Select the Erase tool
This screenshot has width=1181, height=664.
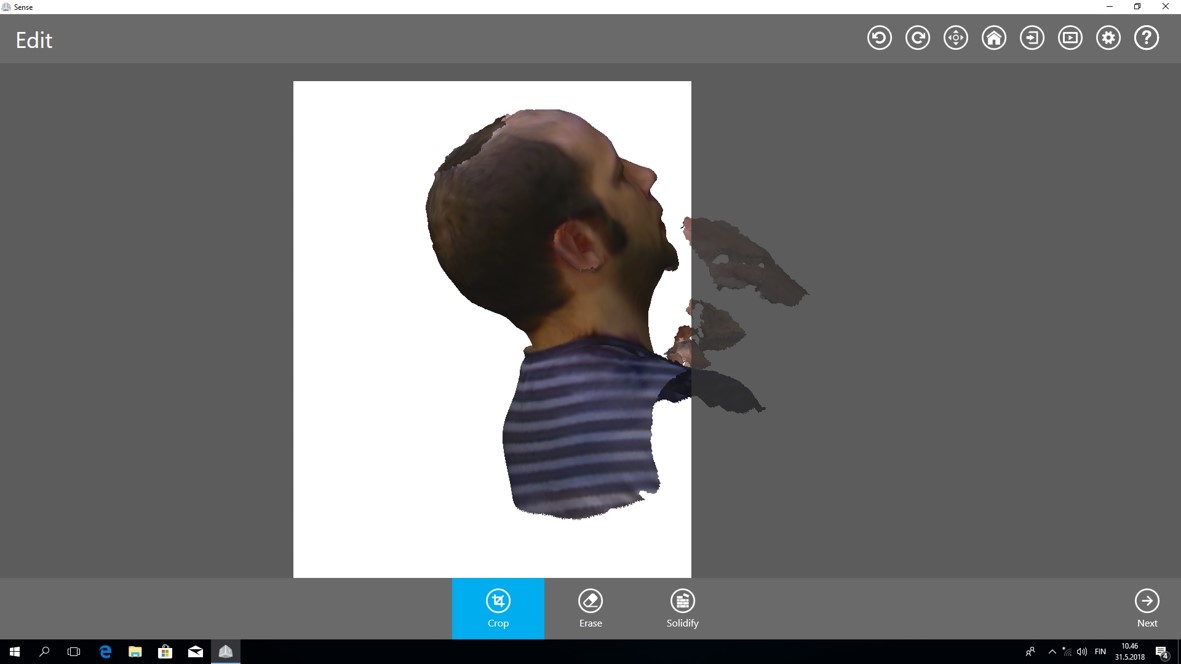pos(590,608)
